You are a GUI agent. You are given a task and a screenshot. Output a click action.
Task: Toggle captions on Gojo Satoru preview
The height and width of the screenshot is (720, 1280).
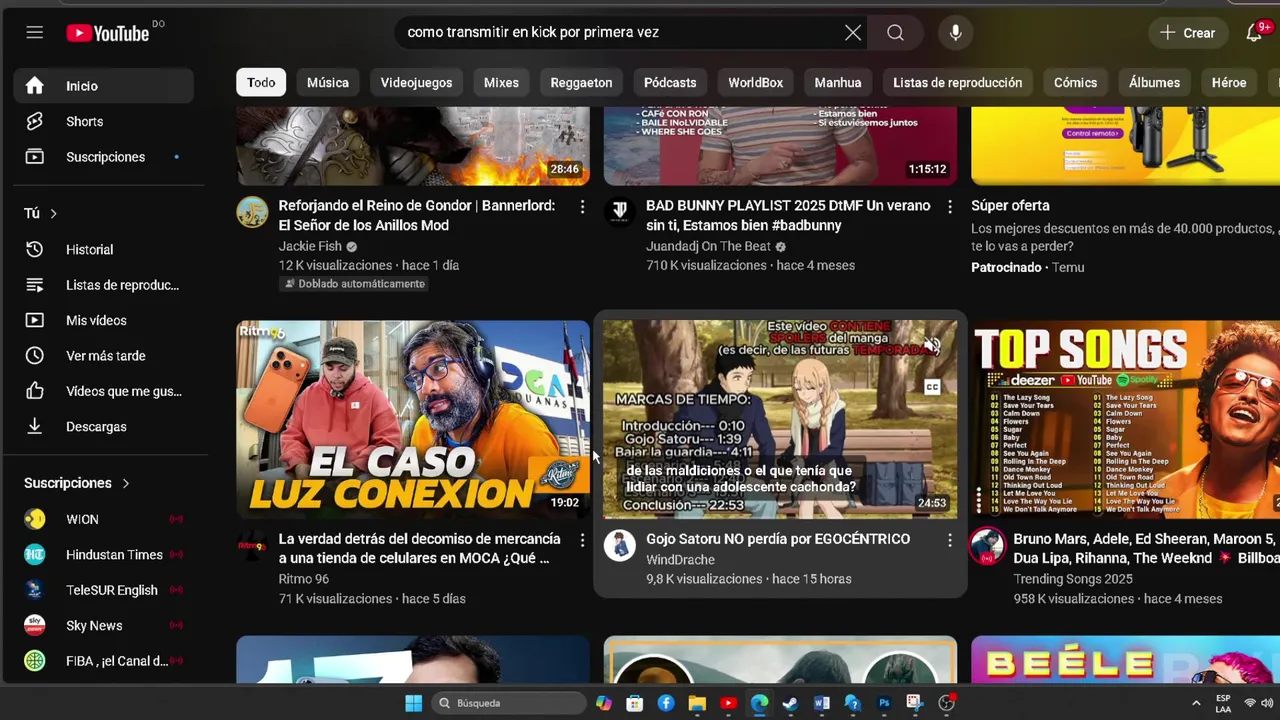point(932,387)
